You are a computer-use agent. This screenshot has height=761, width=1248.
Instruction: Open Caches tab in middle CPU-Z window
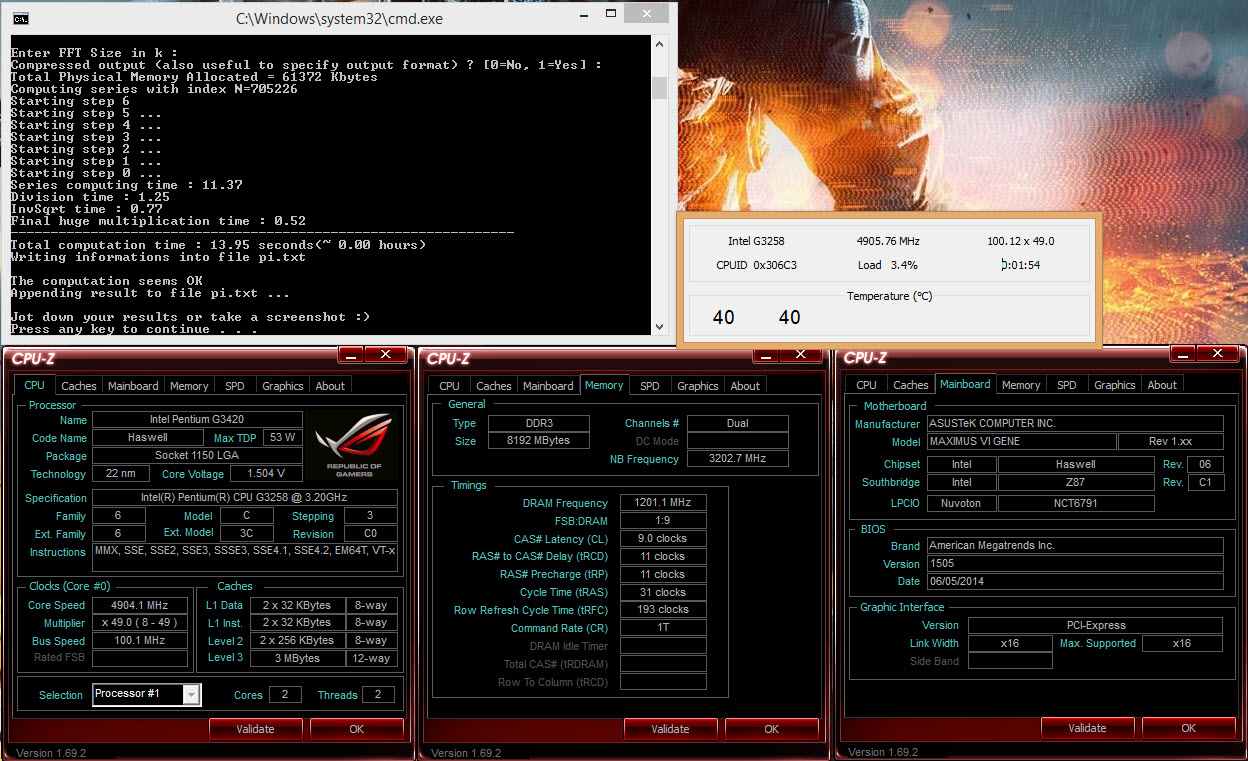[494, 386]
